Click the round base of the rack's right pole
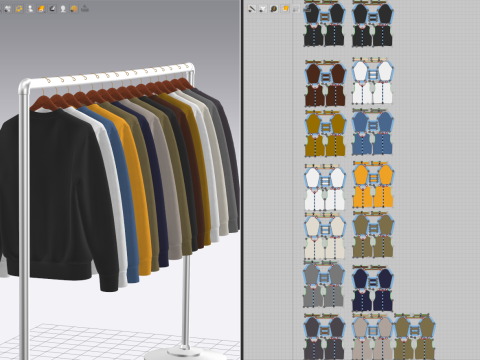The height and width of the screenshot is (360, 480). [184, 353]
